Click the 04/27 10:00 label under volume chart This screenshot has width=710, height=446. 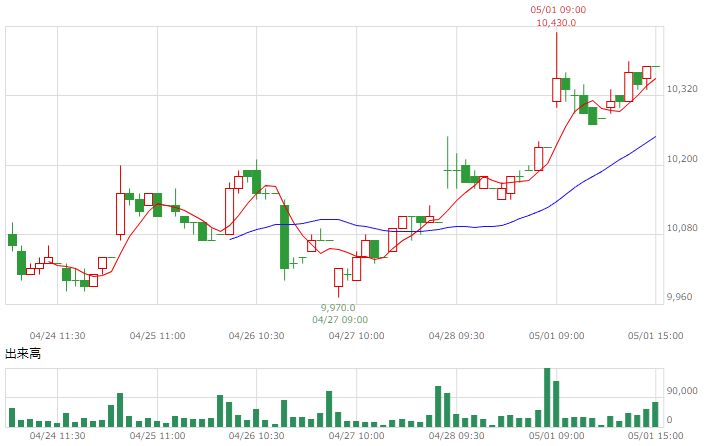(356, 436)
